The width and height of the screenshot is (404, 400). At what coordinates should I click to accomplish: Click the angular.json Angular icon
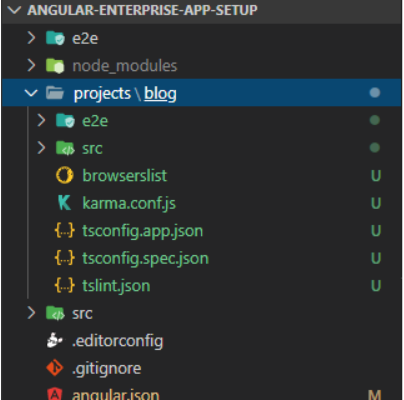pyautogui.click(x=55, y=394)
